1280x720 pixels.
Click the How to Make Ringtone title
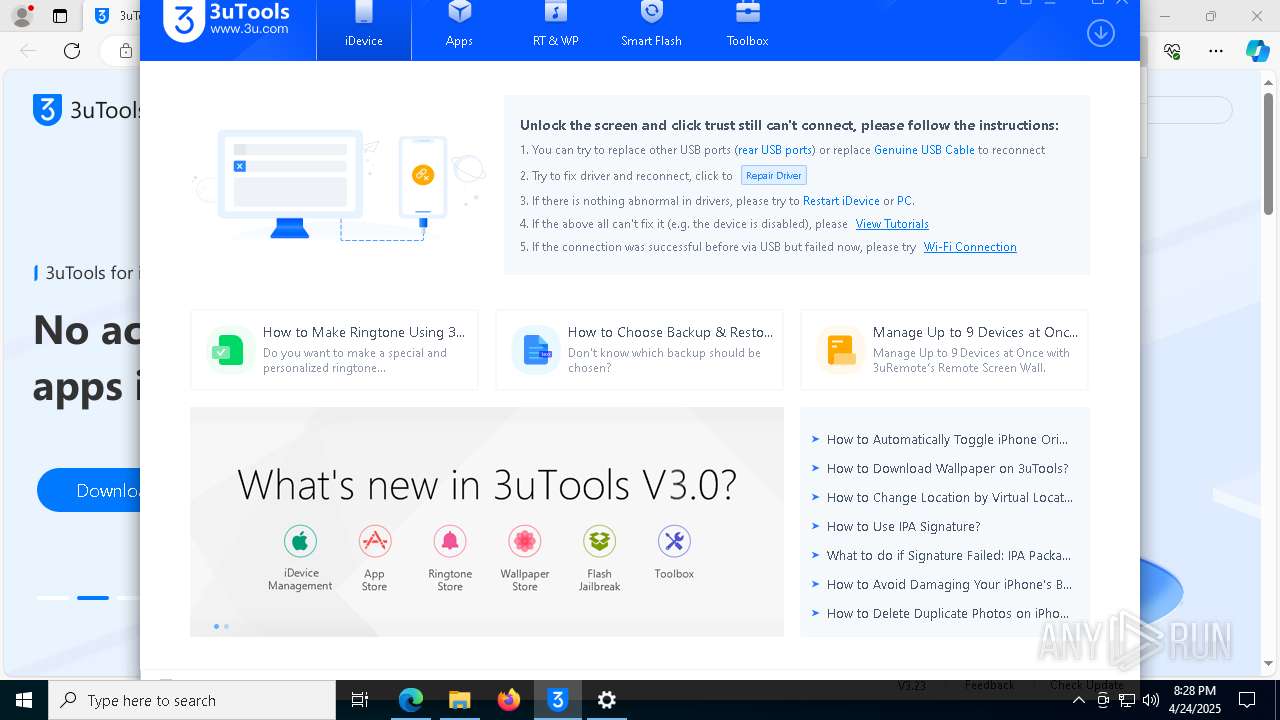pyautogui.click(x=364, y=332)
